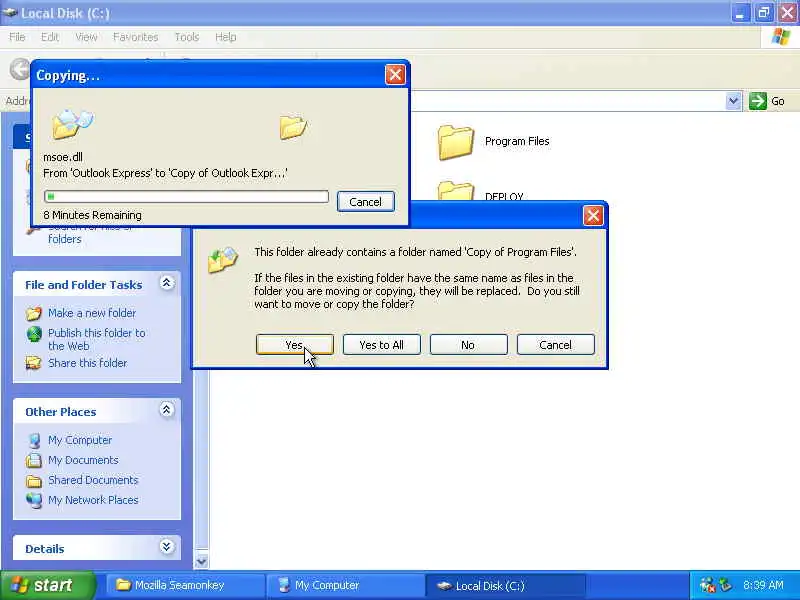Click the Shared Documents folder icon
The height and width of the screenshot is (600, 800).
[x=34, y=481]
